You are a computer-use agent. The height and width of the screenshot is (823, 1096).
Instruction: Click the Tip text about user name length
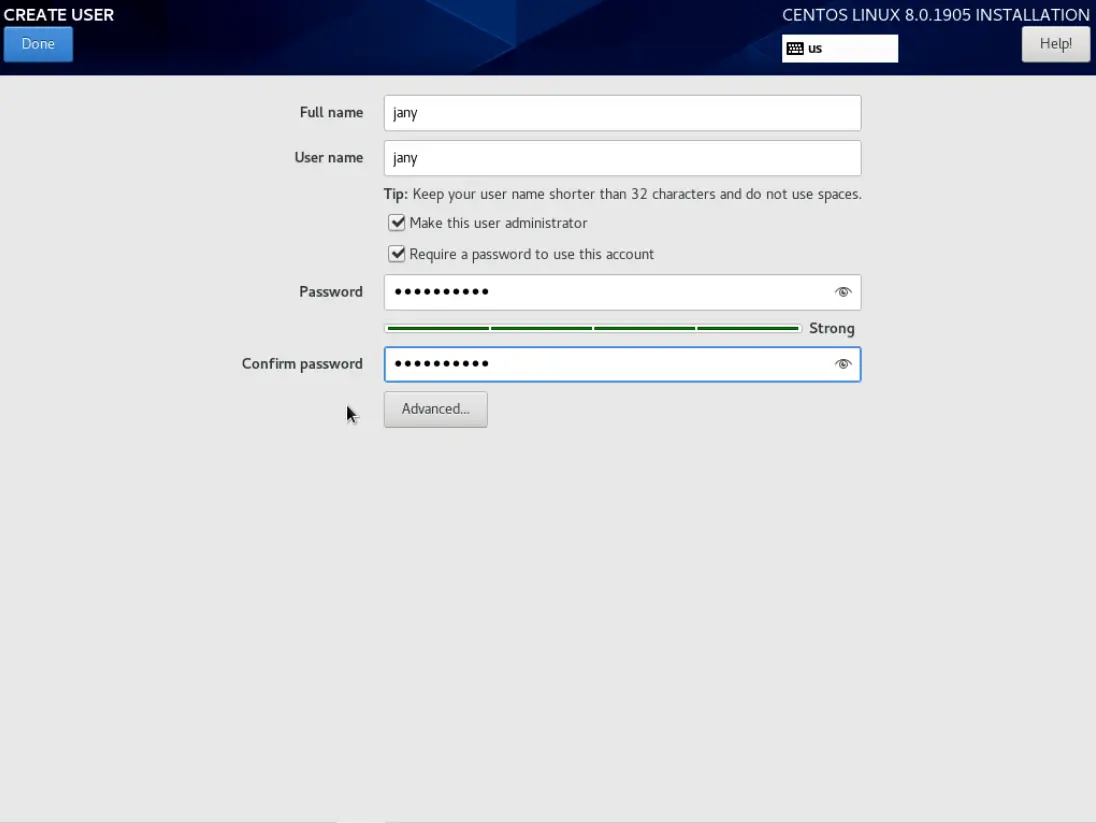tap(622, 194)
